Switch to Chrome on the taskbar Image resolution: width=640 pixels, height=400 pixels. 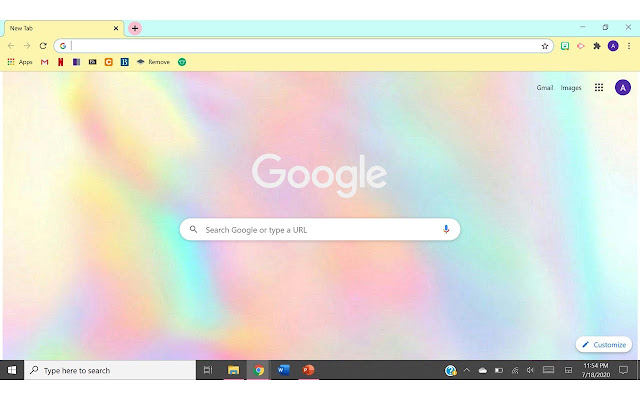pyautogui.click(x=258, y=370)
